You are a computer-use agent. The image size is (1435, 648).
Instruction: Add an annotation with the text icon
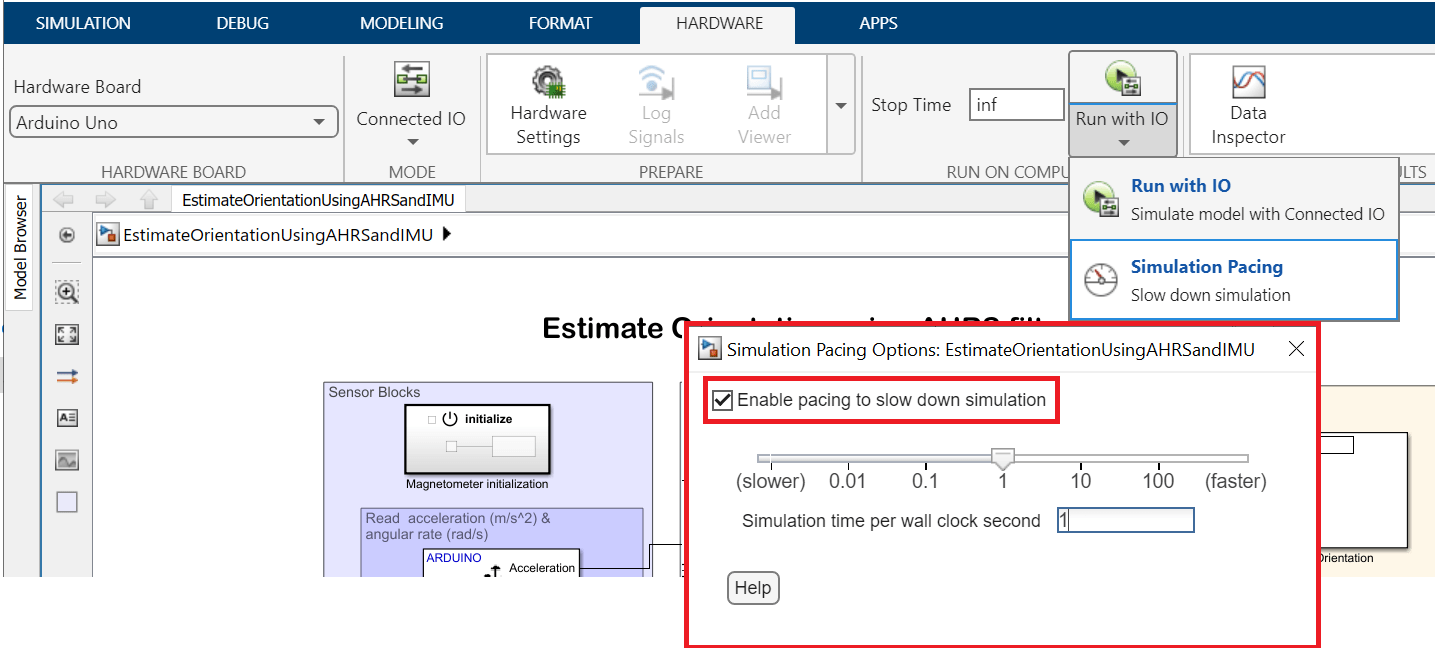(67, 419)
